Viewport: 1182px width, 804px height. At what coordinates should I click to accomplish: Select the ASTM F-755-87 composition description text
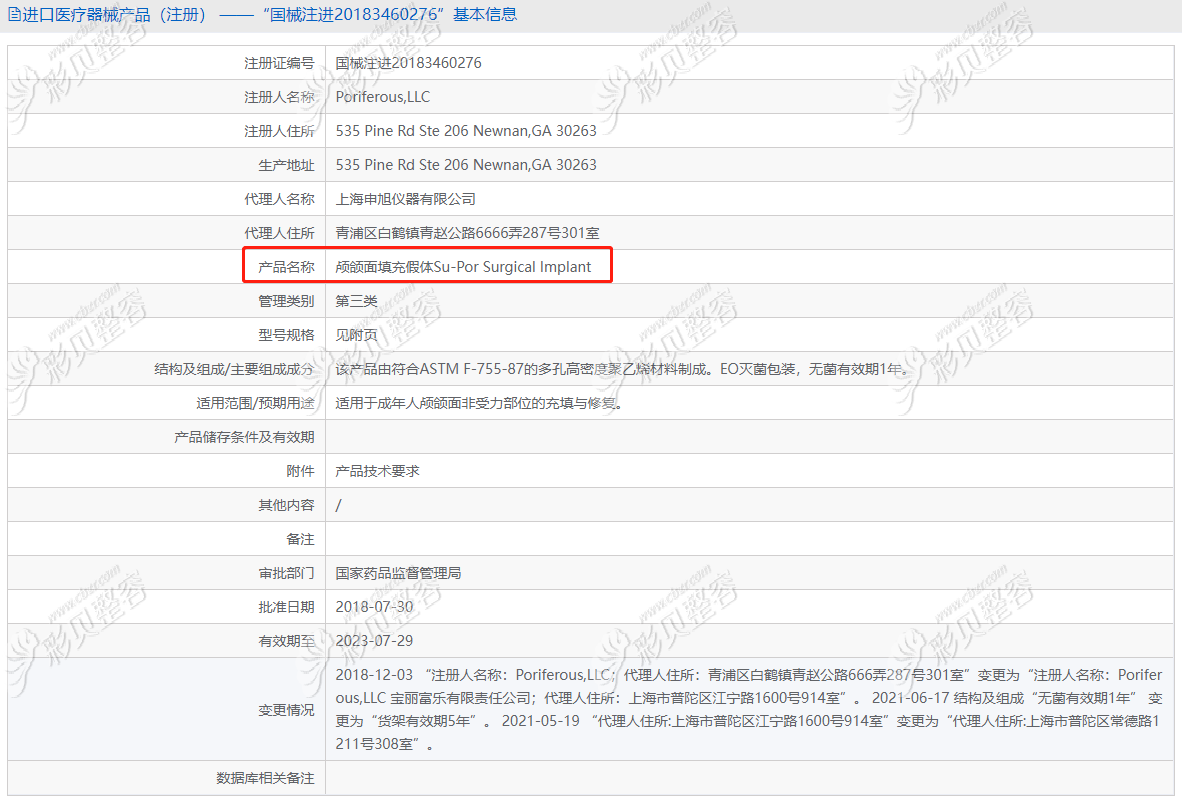point(623,369)
